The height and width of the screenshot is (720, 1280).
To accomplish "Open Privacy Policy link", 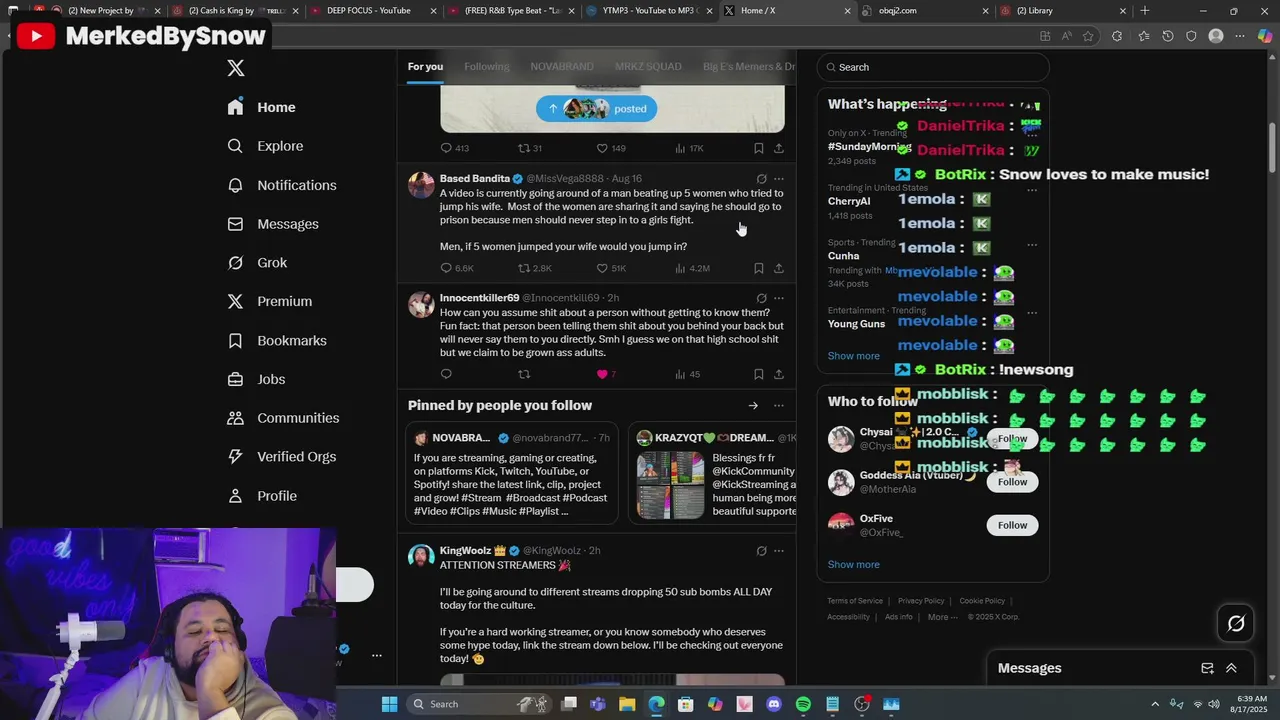I will 921,601.
